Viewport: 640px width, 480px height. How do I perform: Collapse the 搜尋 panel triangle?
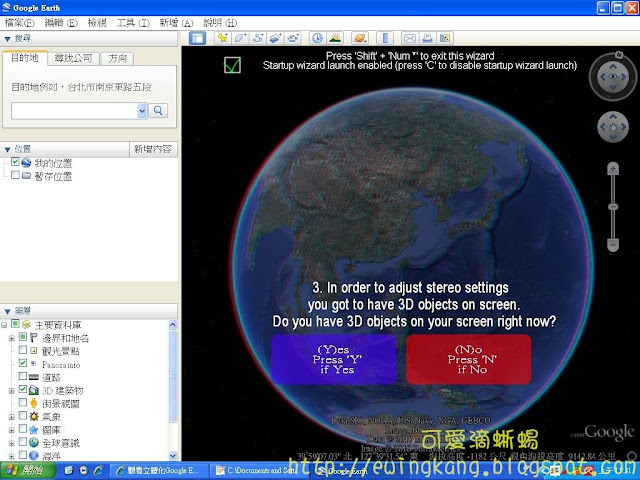click(7, 39)
